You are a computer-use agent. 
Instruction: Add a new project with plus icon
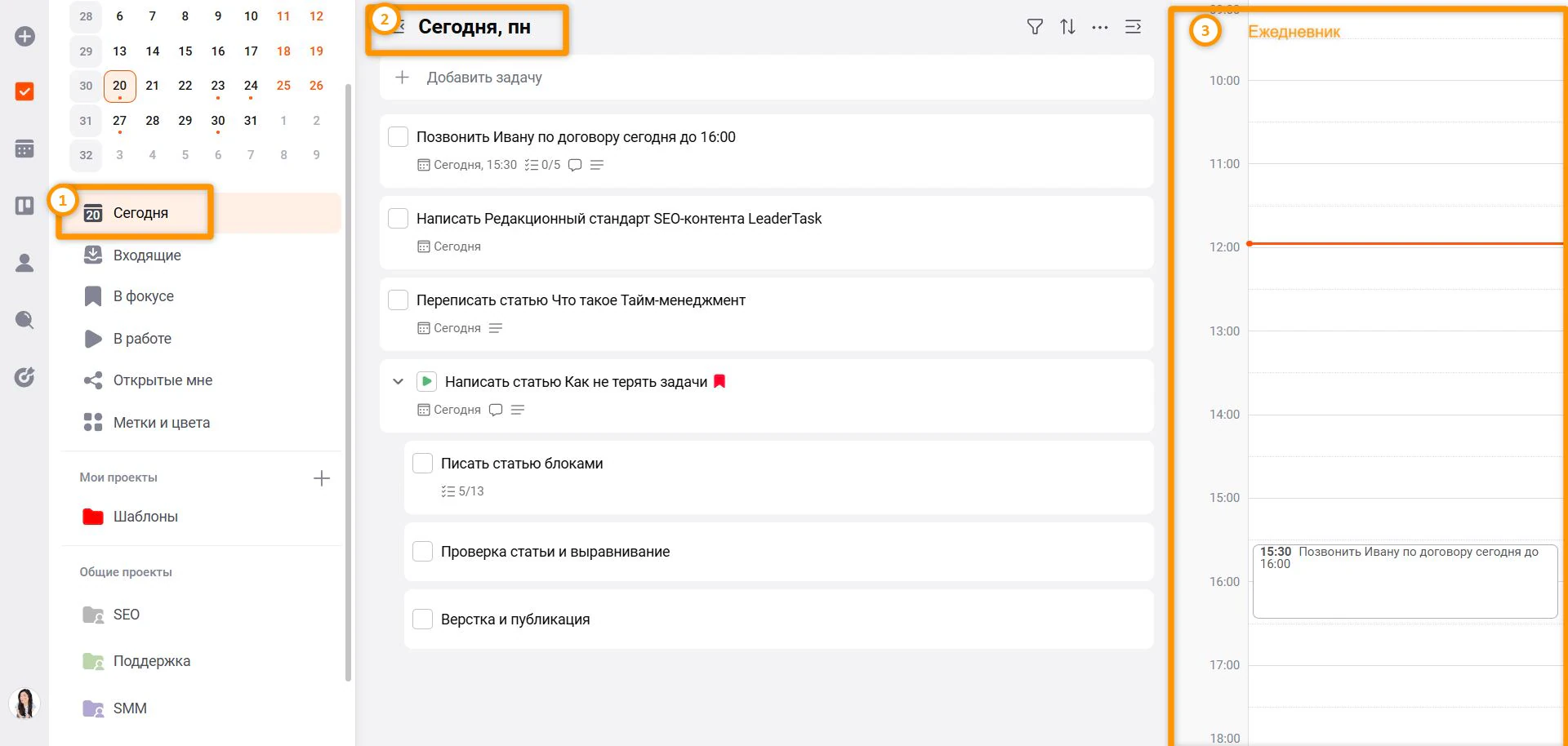click(x=322, y=478)
